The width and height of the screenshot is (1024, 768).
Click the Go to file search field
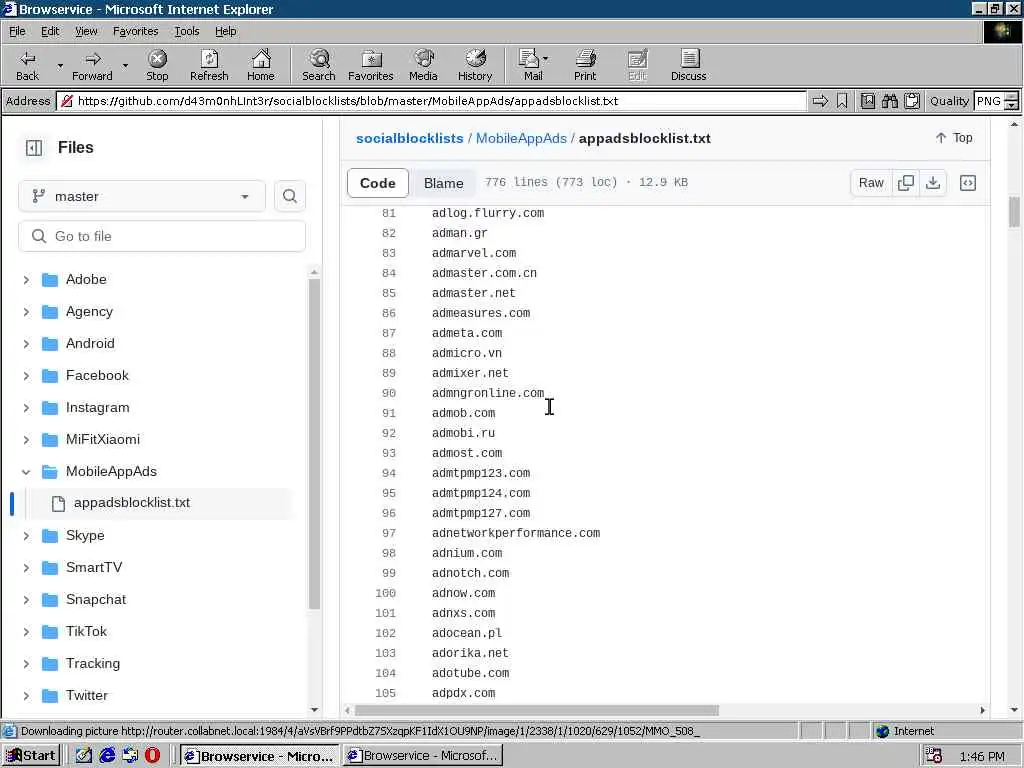point(162,236)
